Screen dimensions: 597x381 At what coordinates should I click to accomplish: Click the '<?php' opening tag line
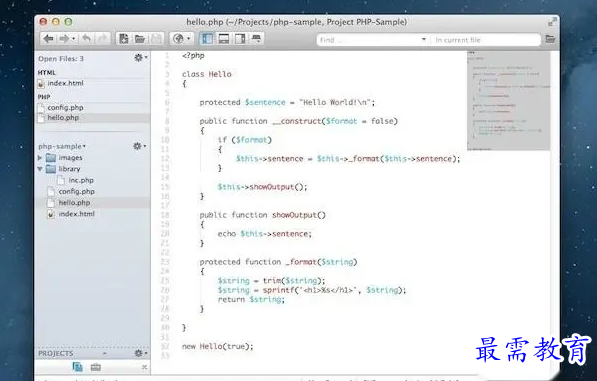pyautogui.click(x=193, y=56)
